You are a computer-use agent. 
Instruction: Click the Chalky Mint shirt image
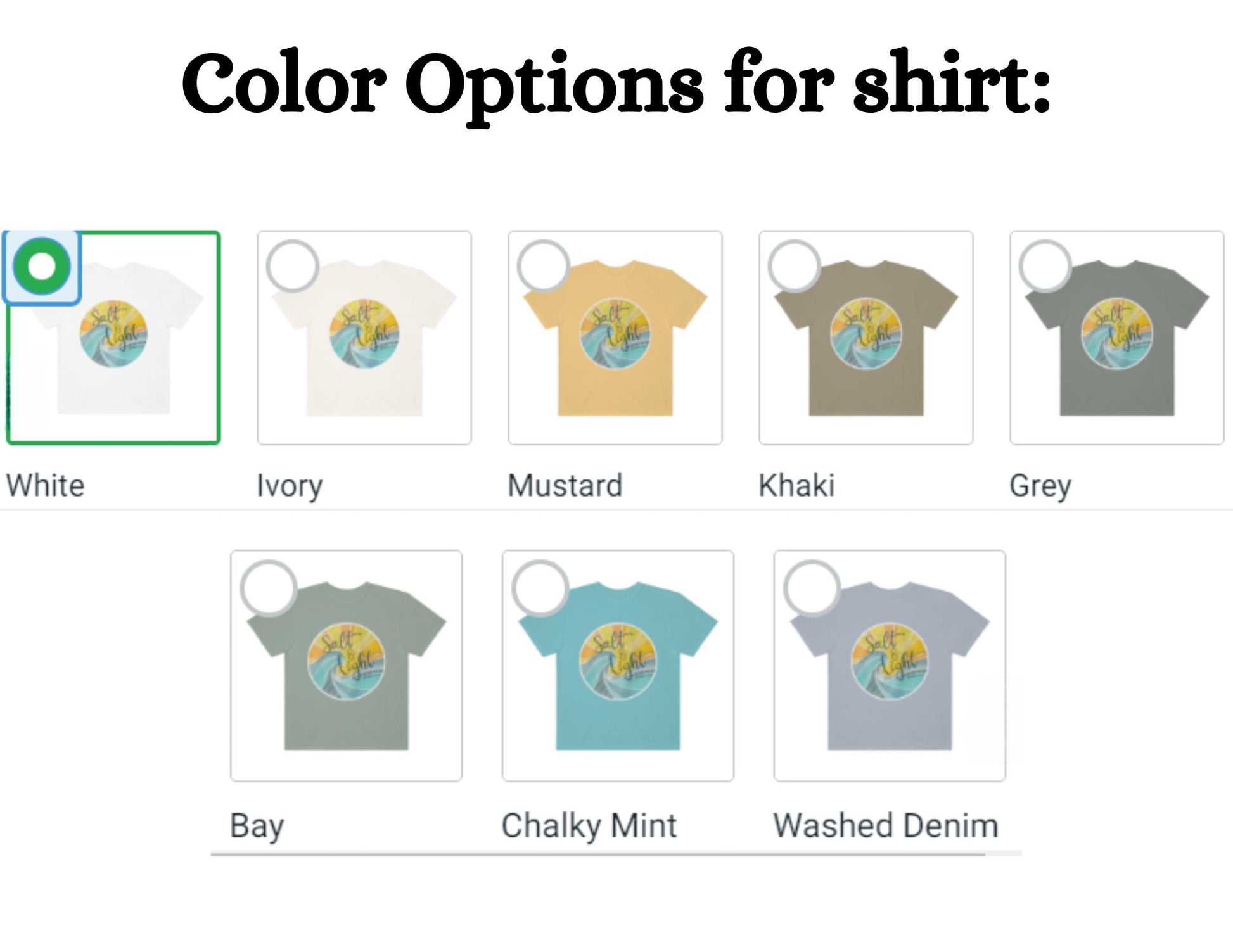pos(618,666)
